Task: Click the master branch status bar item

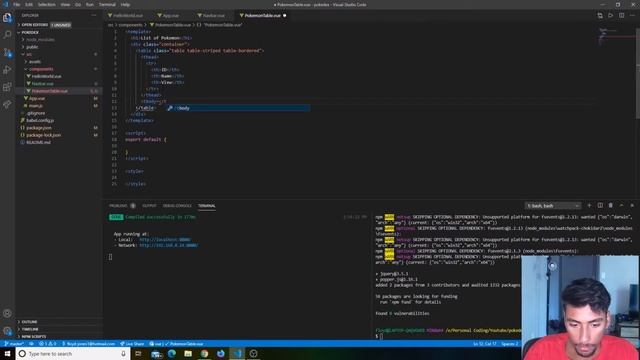Action: tap(14, 344)
